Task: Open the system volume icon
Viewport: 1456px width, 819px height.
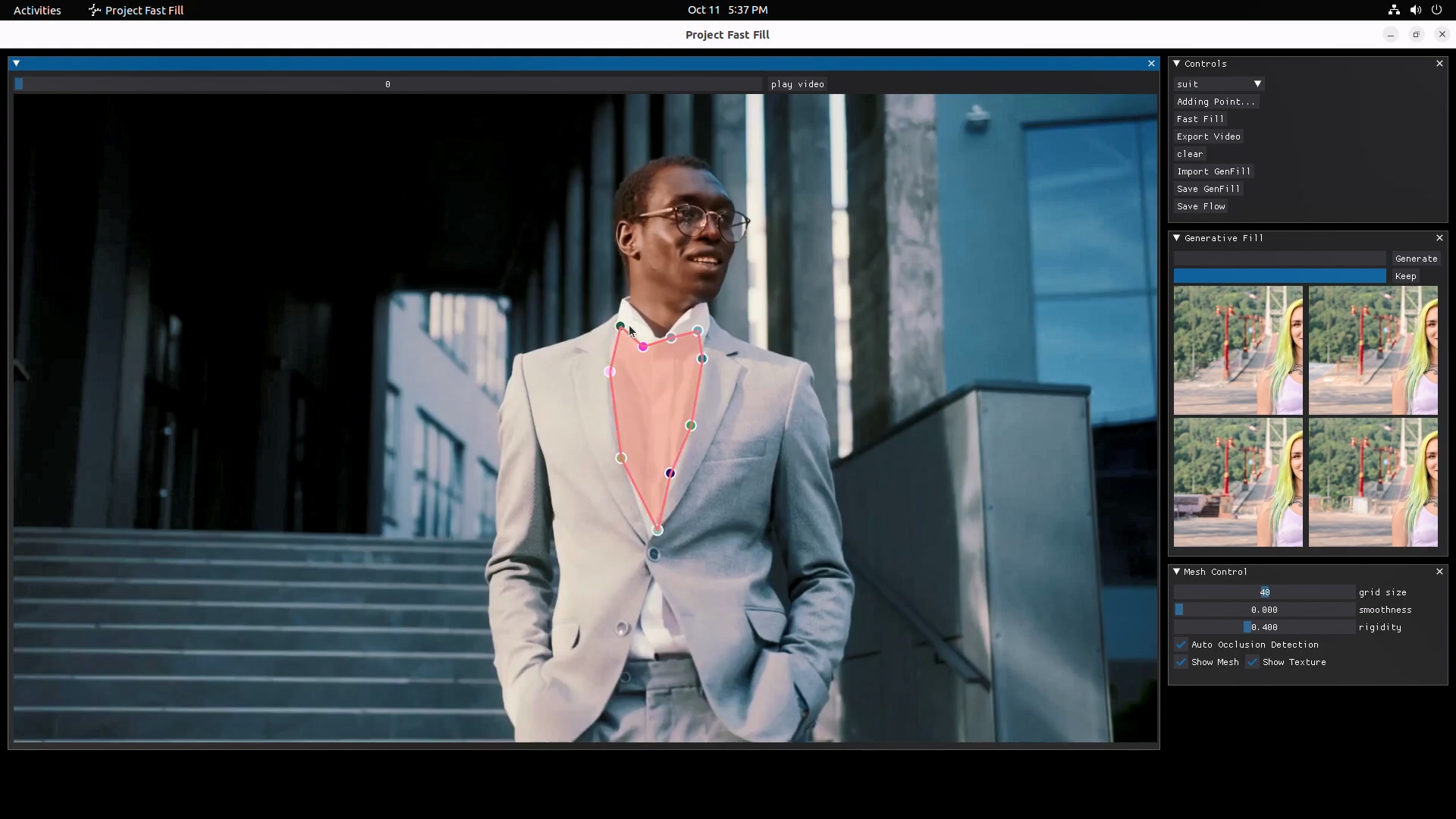Action: [x=1415, y=10]
